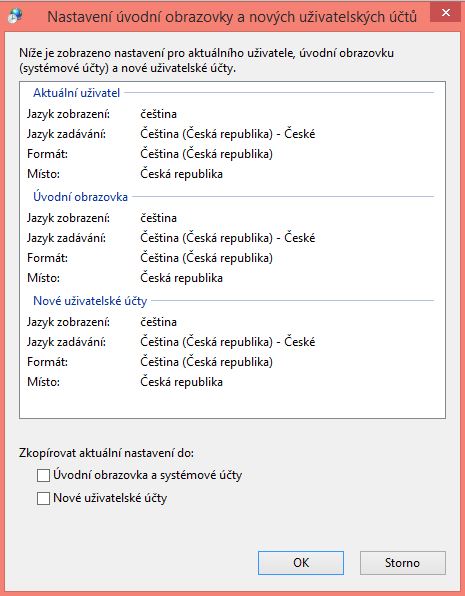
Task: Click Jazyk zadávání label under Nové uživatelské účty
Action: (x=67, y=342)
